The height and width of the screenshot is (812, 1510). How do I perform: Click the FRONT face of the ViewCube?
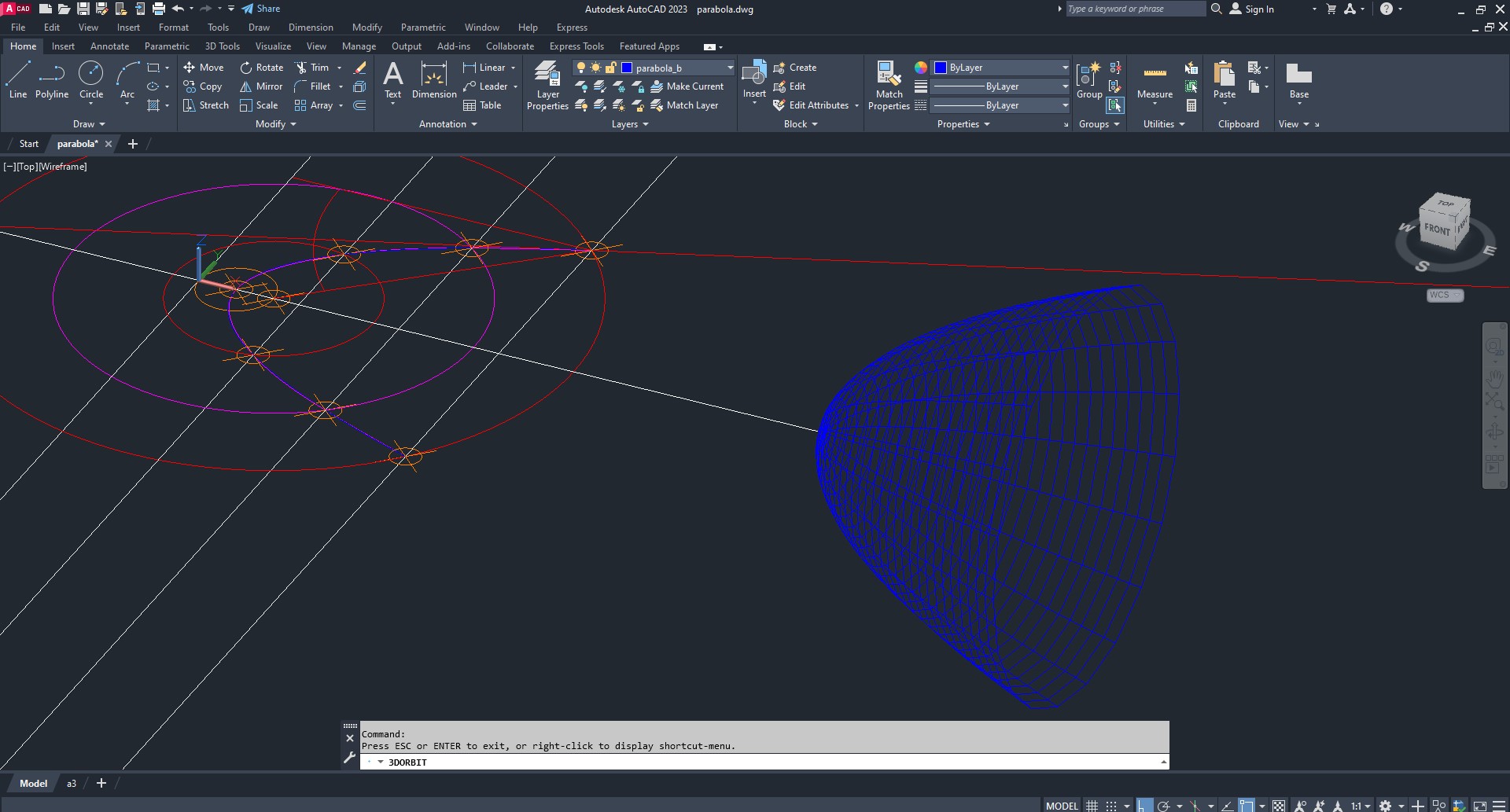1436,230
